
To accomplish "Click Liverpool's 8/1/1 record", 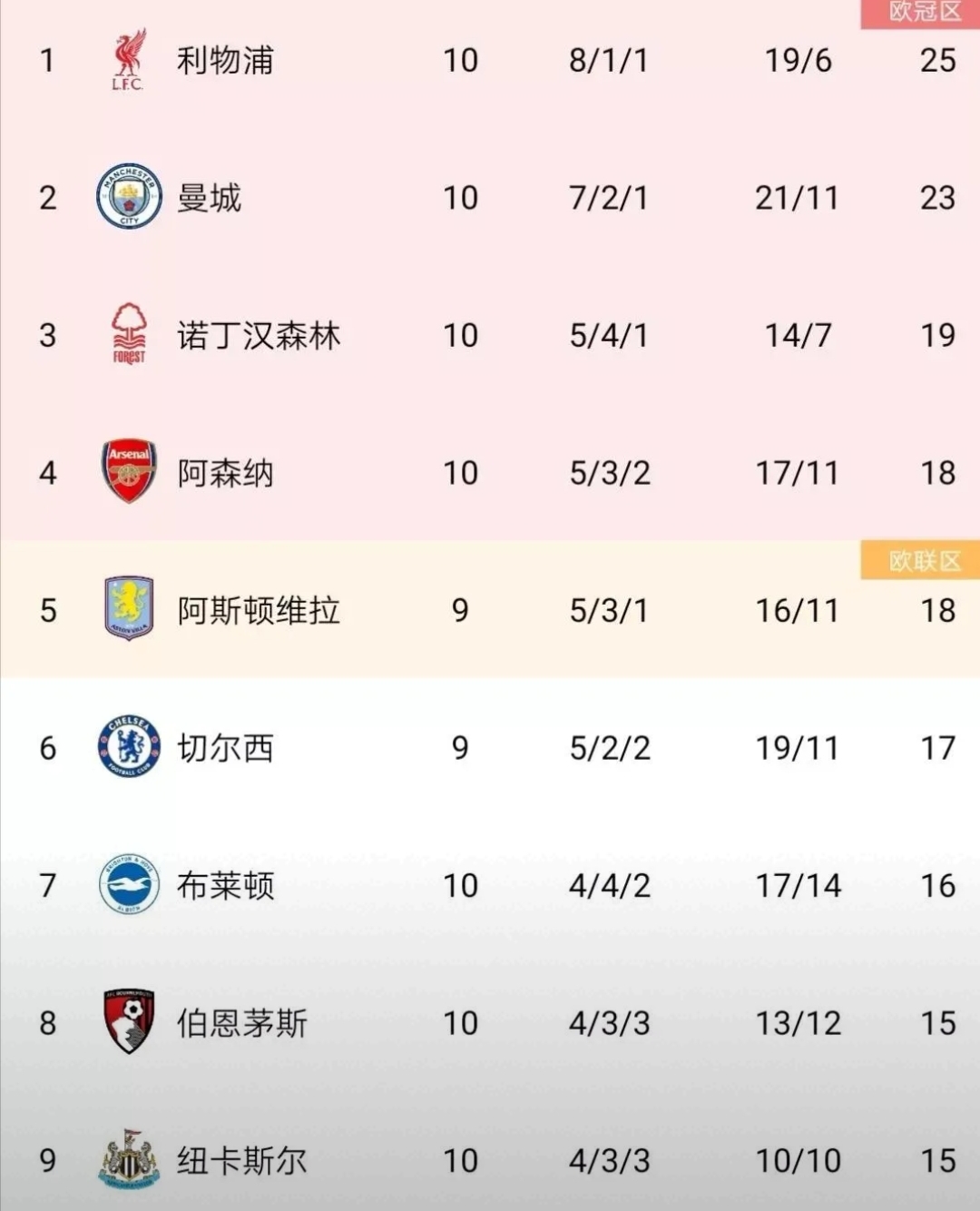I will tap(609, 61).
